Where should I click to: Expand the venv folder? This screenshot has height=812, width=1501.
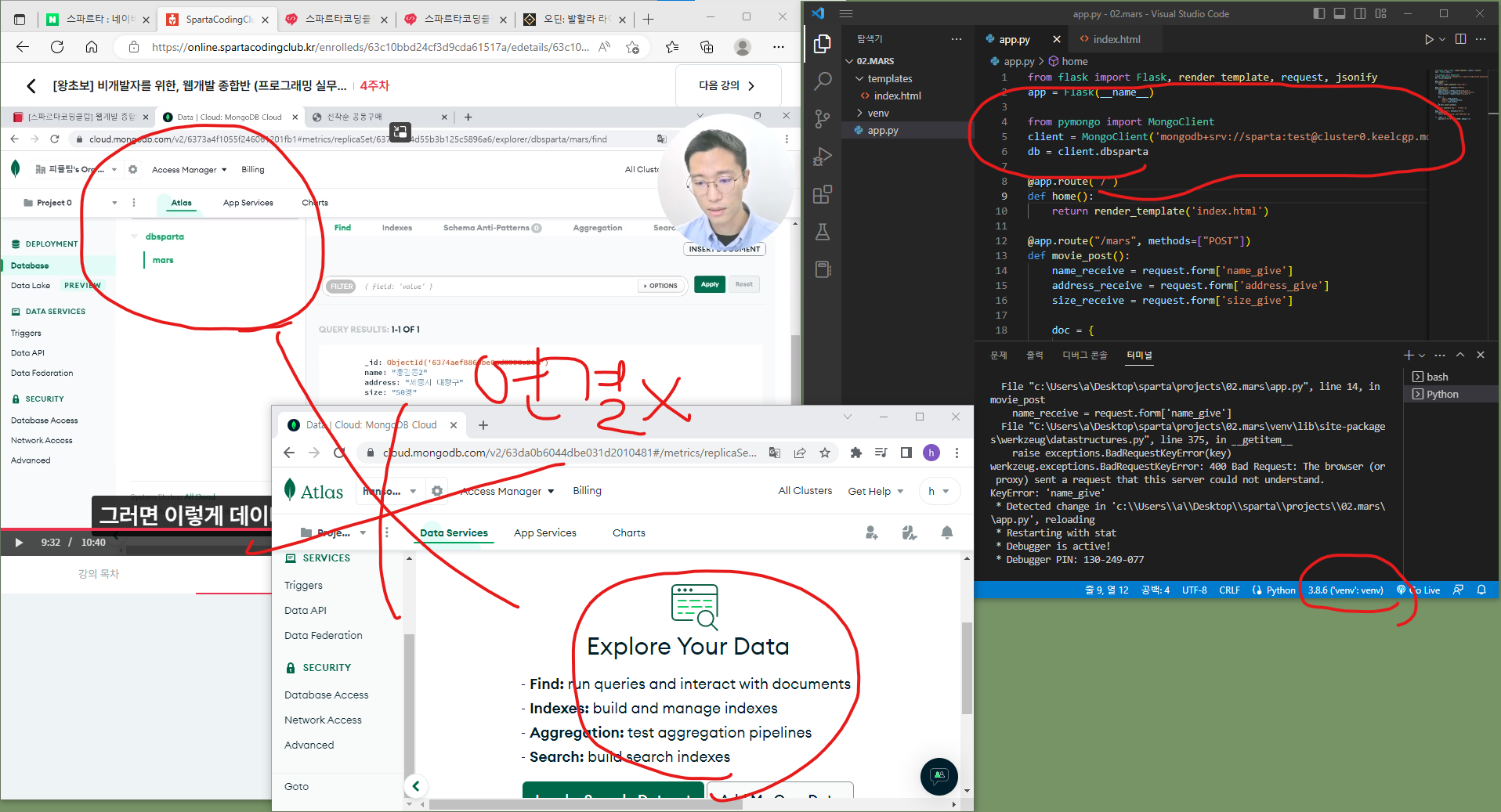tap(859, 114)
